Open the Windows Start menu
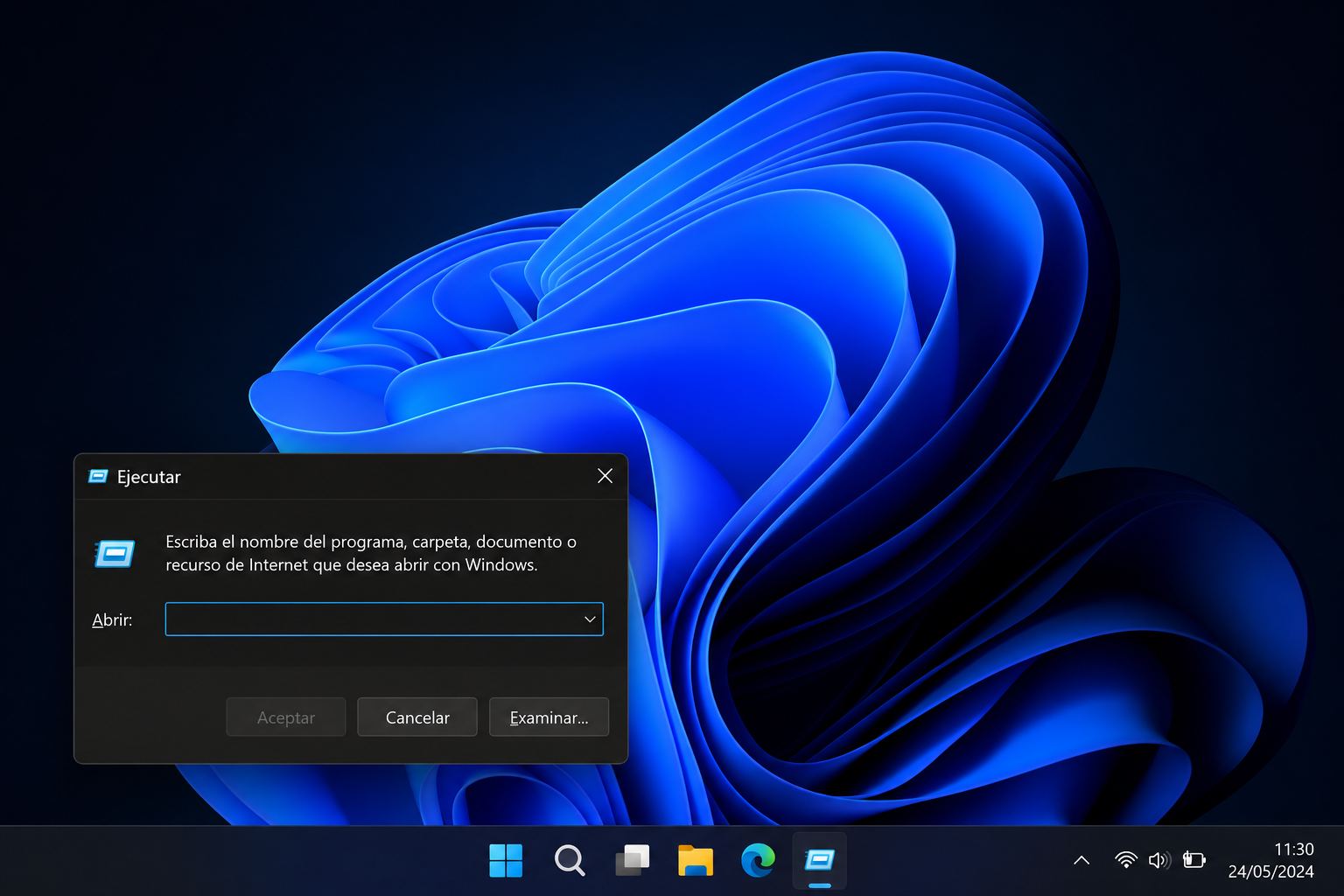 click(506, 861)
